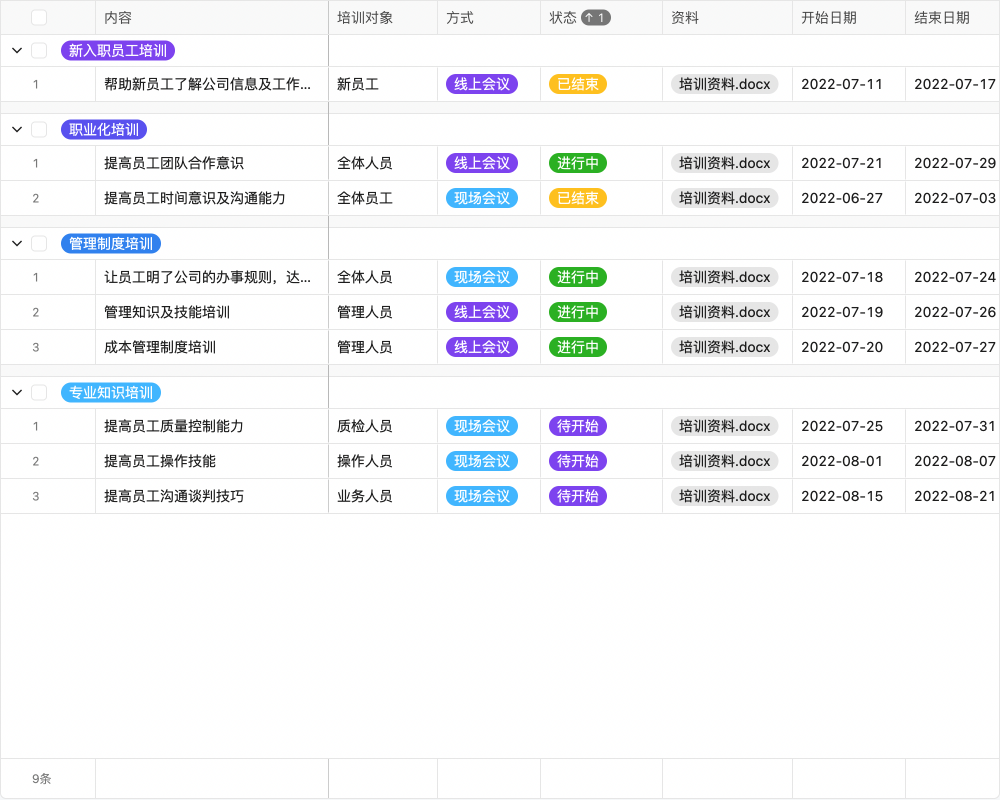Click the 开始日期 column header
1000x800 pixels.
point(830,17)
